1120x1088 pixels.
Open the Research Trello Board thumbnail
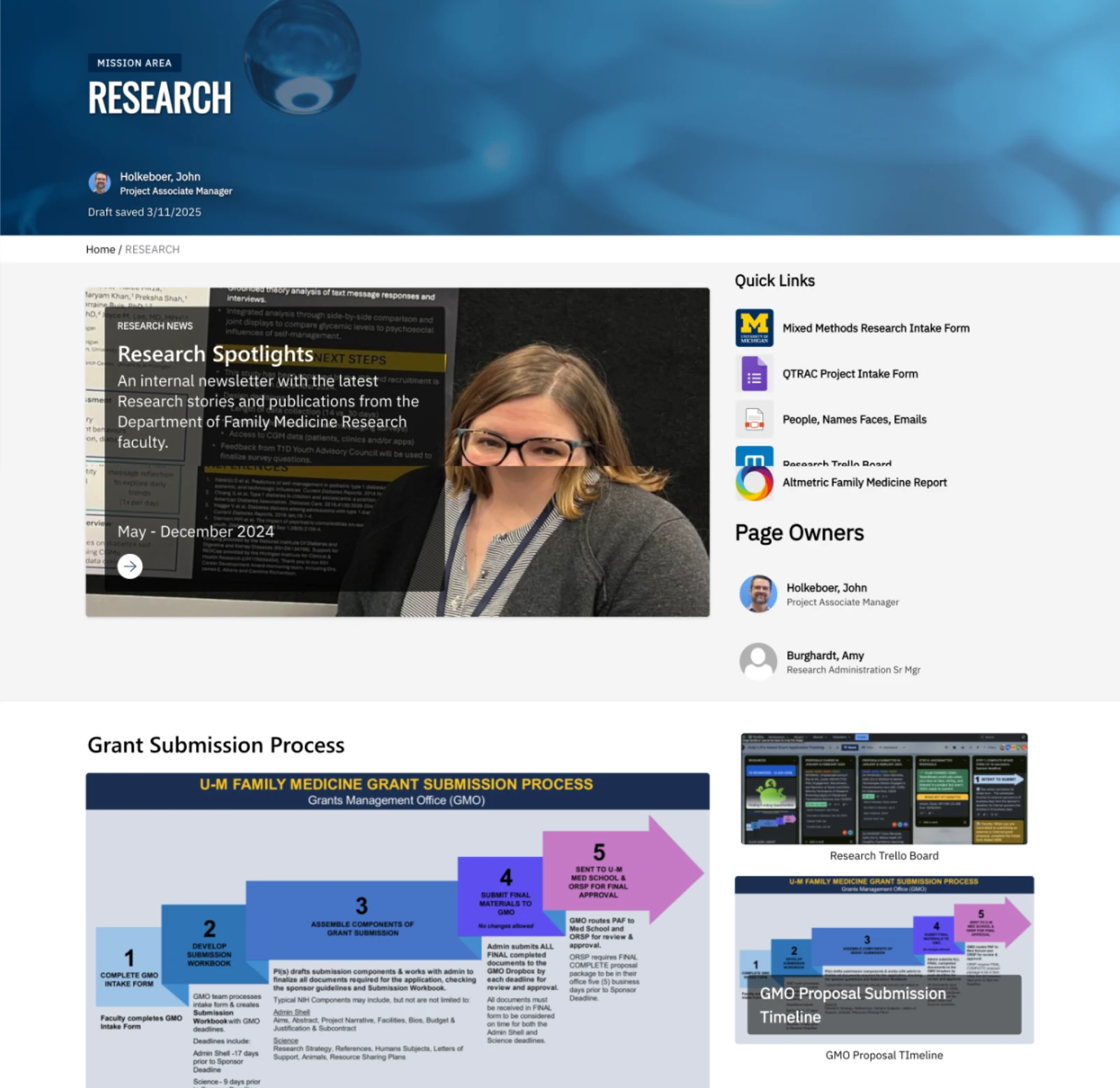tap(884, 789)
